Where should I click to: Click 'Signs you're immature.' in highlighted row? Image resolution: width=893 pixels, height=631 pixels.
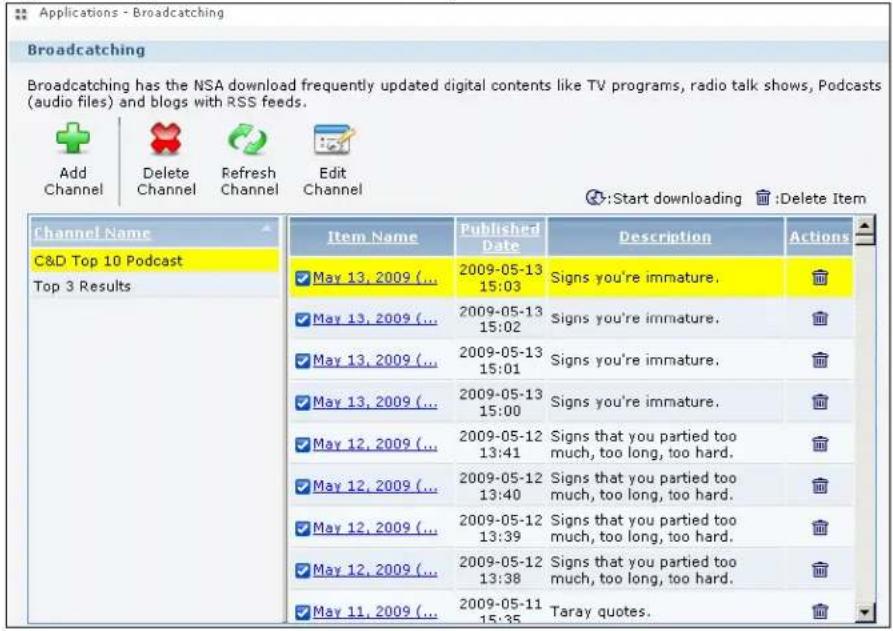tap(634, 277)
